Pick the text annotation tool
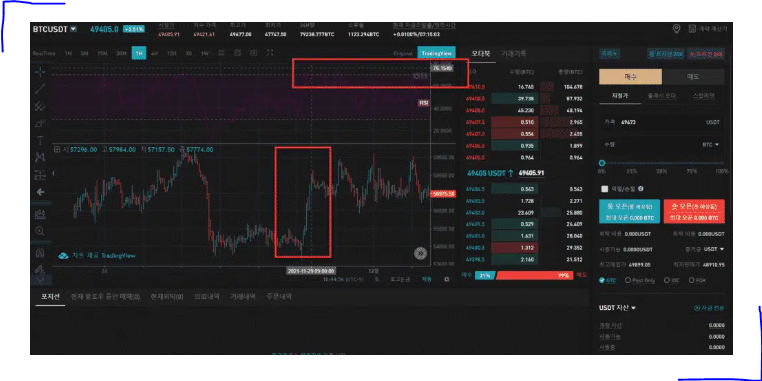The image size is (762, 381). pyautogui.click(x=40, y=140)
